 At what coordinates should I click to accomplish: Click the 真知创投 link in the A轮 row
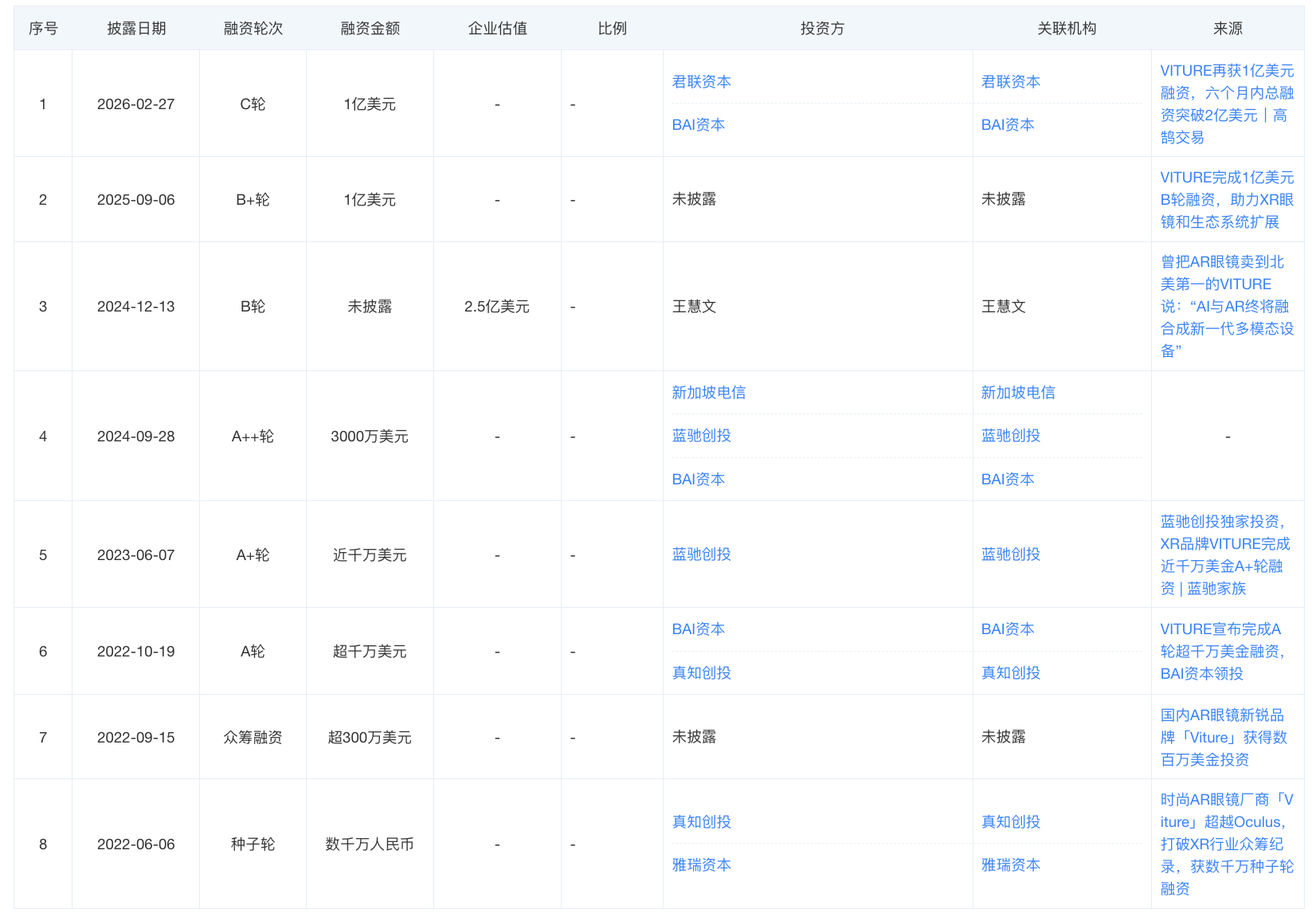coord(700,672)
